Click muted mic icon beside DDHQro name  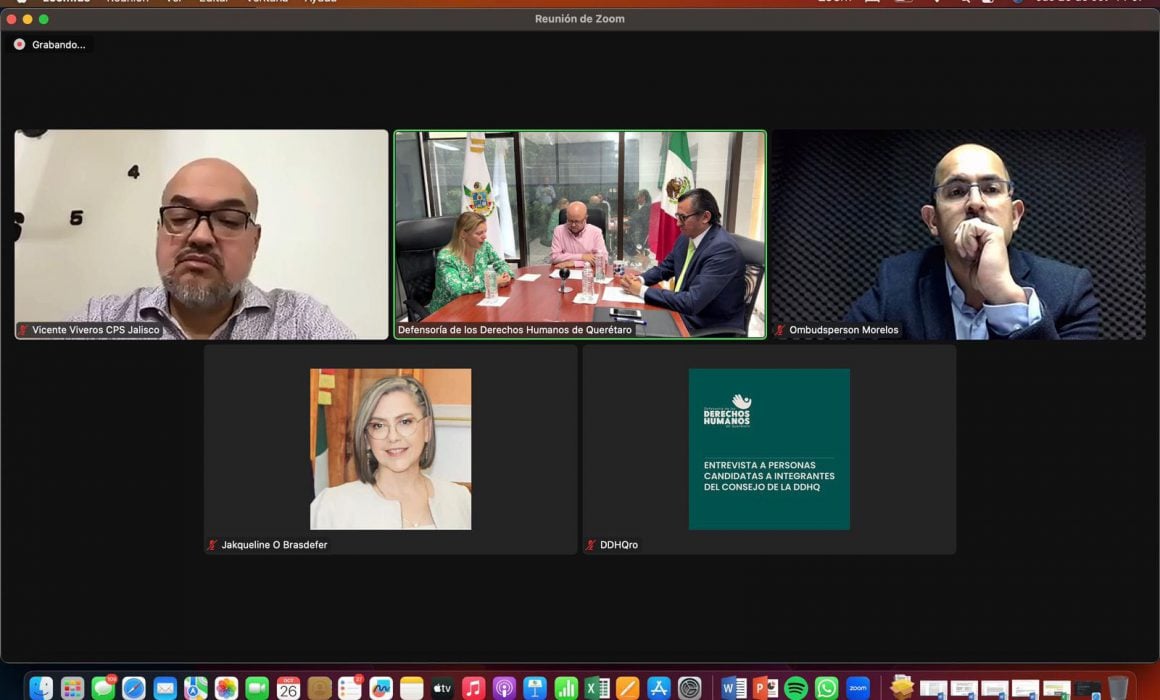(x=591, y=545)
